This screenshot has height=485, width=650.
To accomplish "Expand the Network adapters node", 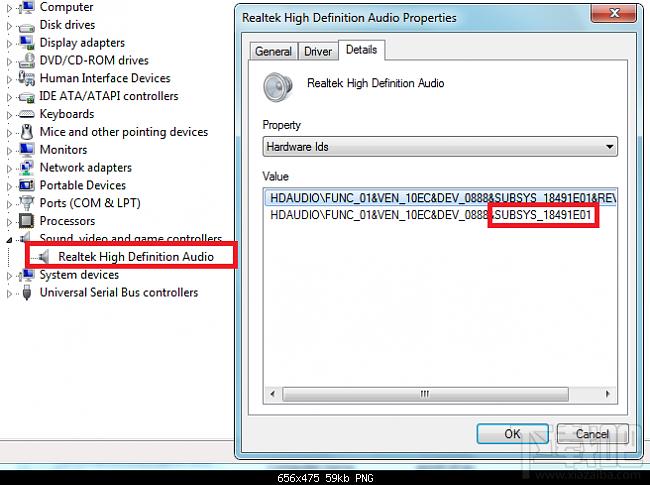I will (x=9, y=168).
